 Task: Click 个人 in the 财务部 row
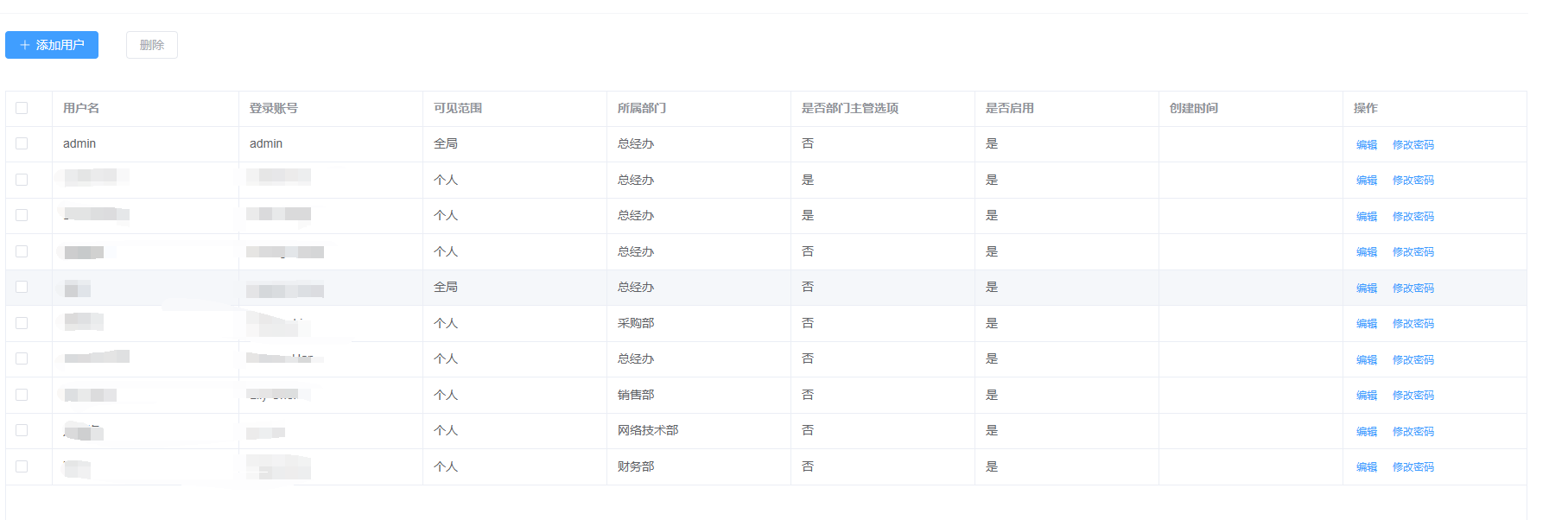click(x=446, y=466)
